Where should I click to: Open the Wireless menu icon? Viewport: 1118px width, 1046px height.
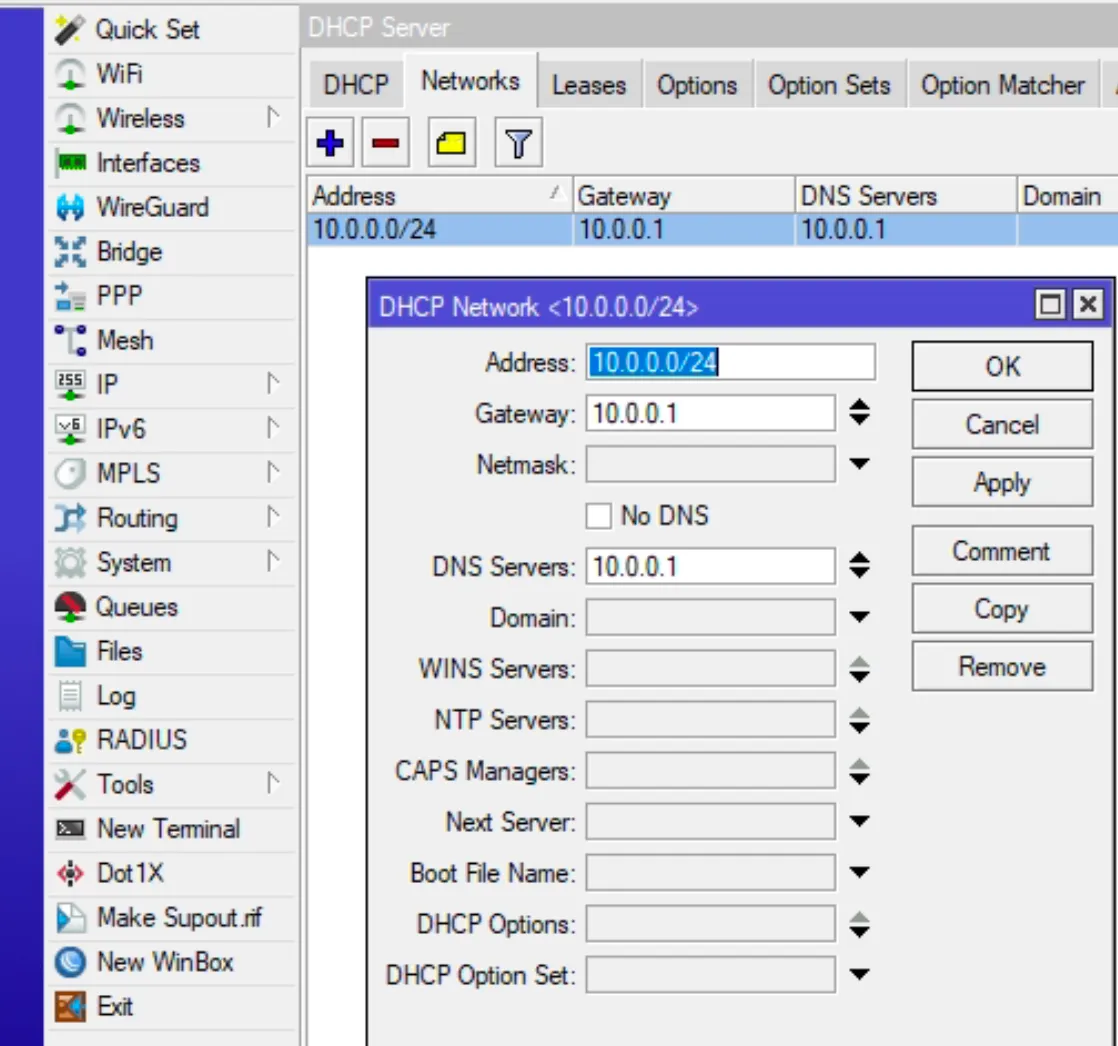[x=71, y=118]
